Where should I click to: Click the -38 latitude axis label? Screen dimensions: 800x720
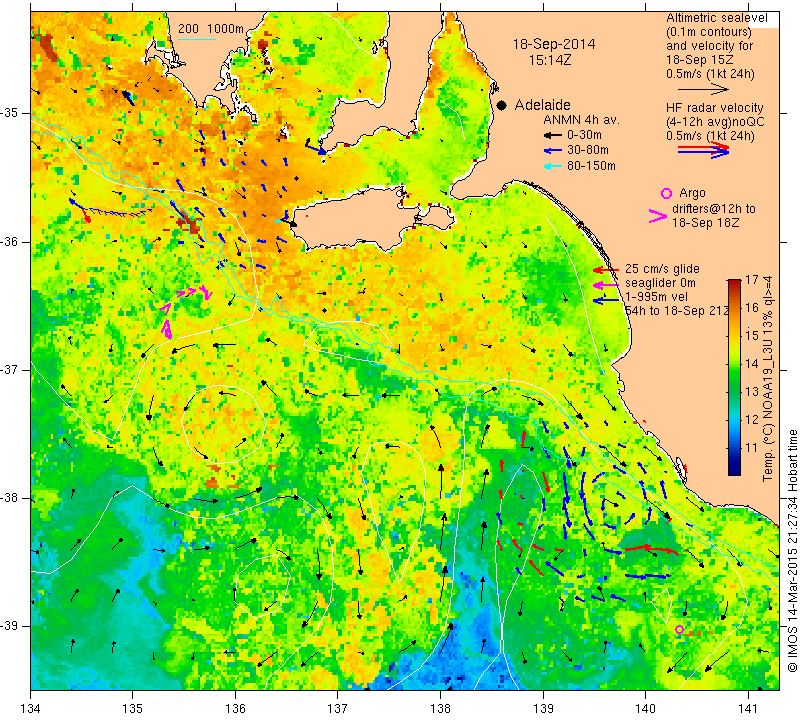point(10,498)
